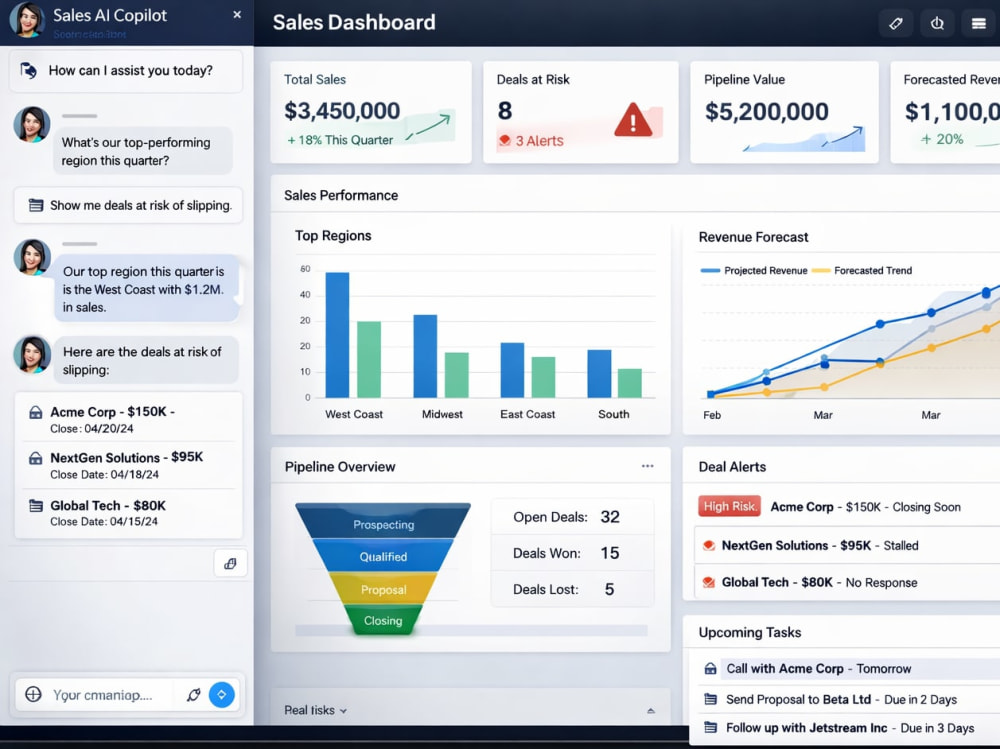Viewport: 1000px width, 749px height.
Task: Click the 'High Risk' badge
Action: coord(730,507)
